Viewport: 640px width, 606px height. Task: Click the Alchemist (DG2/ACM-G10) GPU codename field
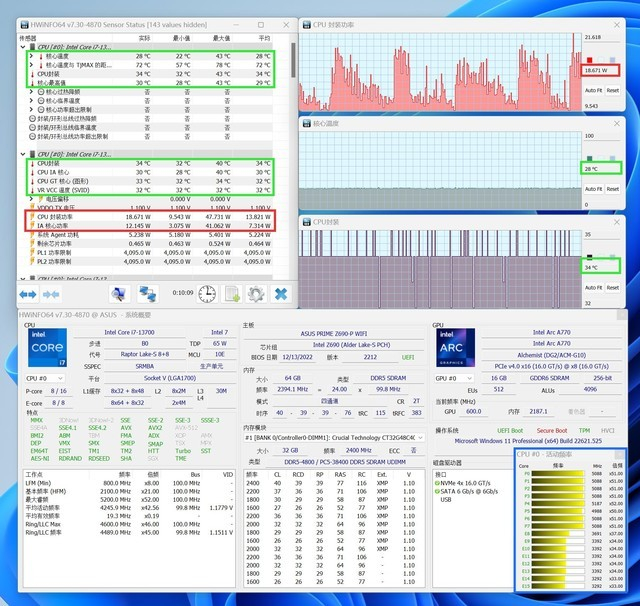[x=551, y=355]
